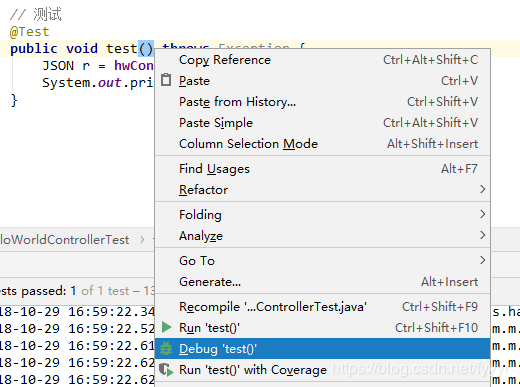Click the HelloWorldControllerTest breadcrumb

click(x=64, y=240)
